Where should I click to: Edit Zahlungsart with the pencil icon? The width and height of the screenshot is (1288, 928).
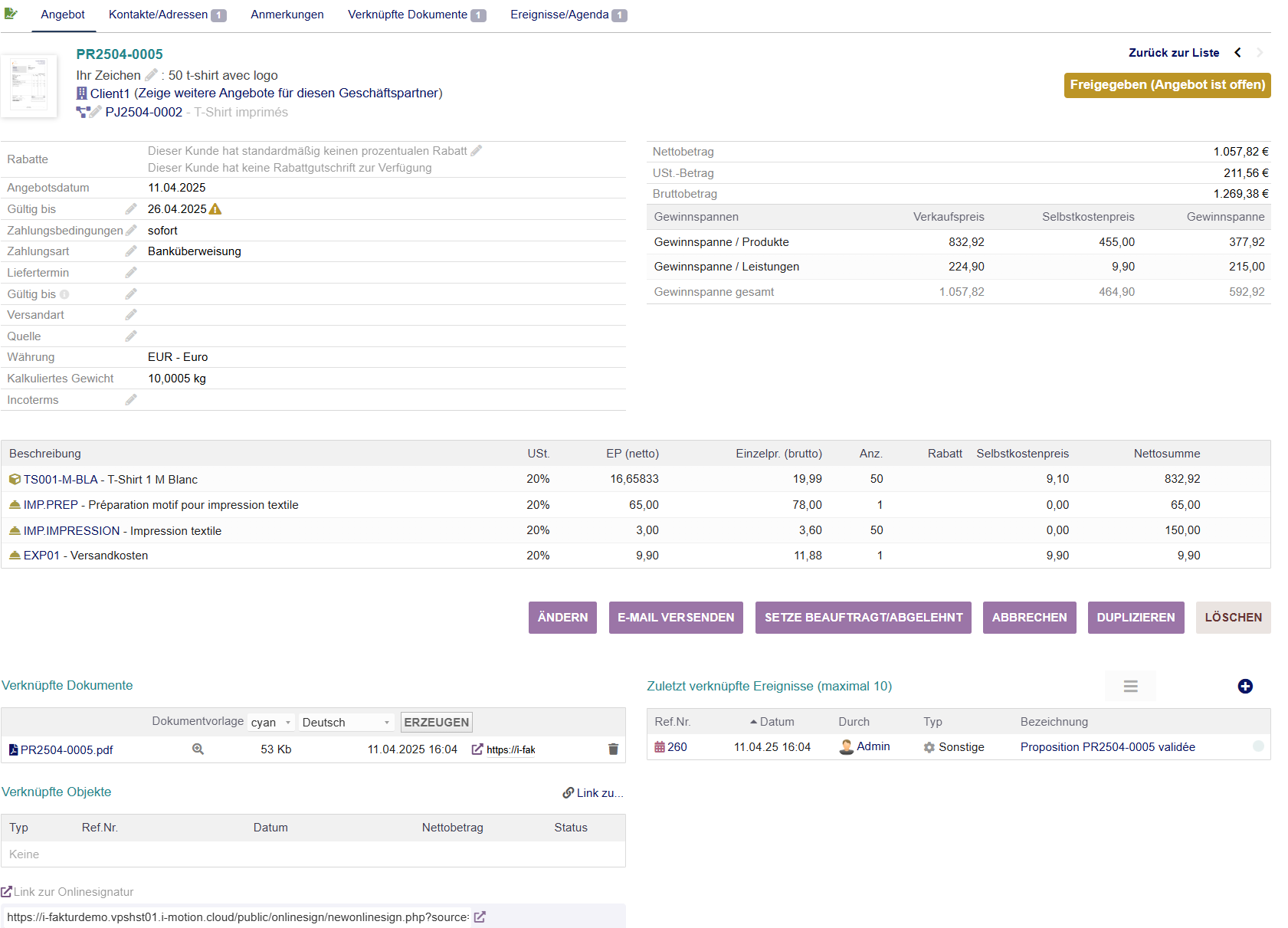131,251
